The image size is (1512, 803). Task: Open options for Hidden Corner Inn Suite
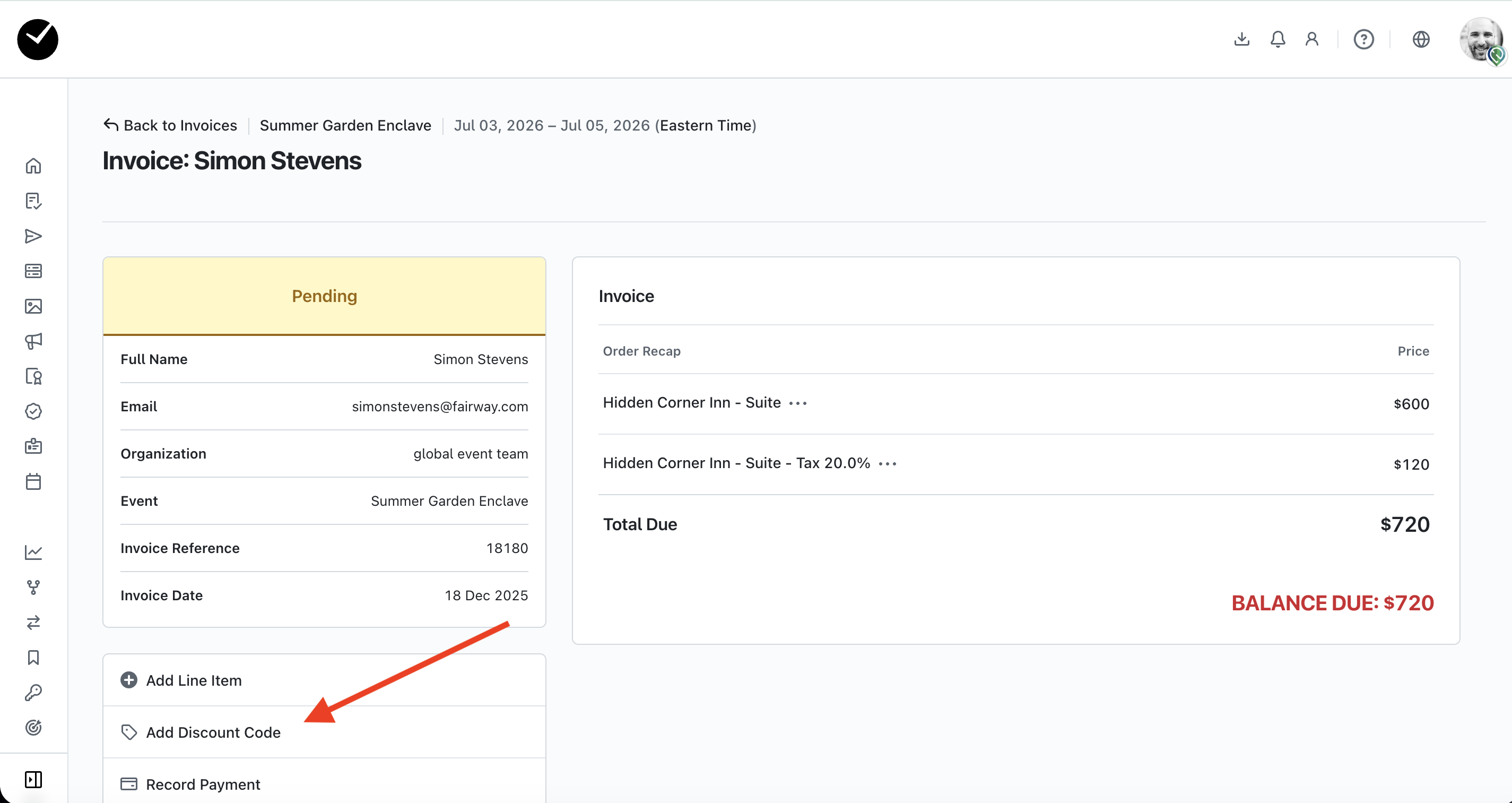tap(798, 403)
